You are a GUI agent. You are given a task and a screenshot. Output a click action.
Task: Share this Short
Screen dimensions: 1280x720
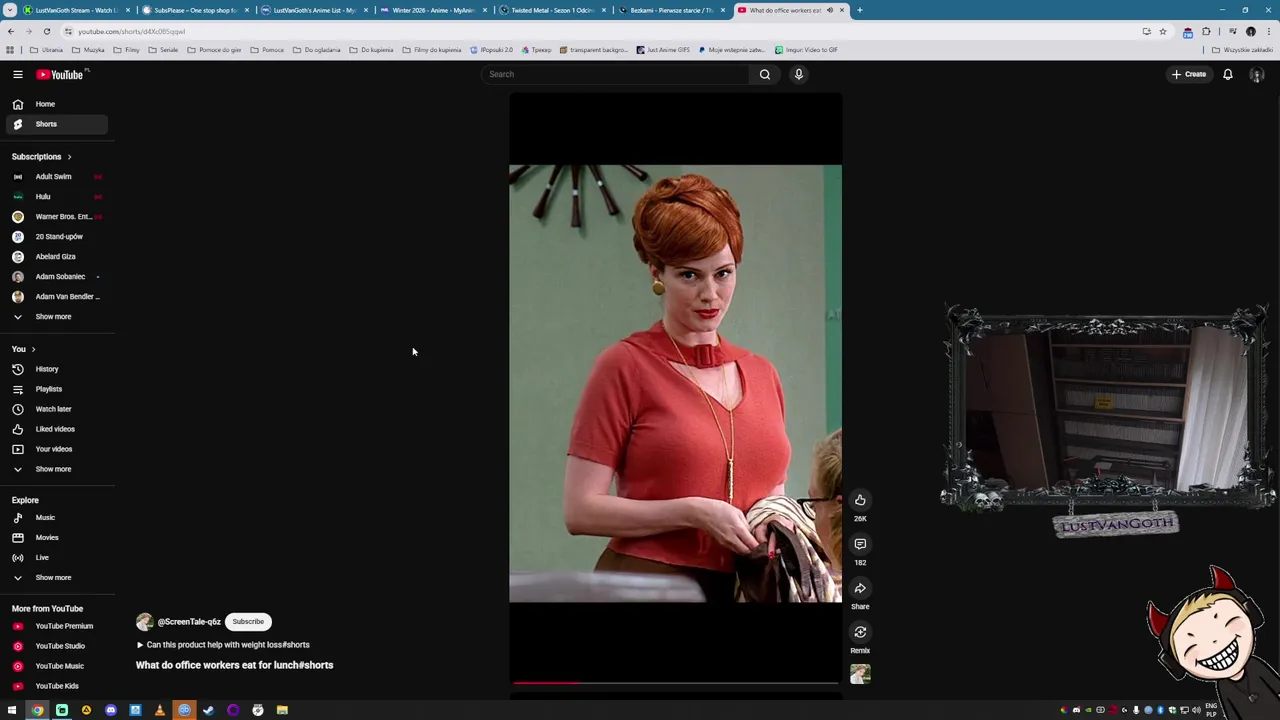coord(860,588)
